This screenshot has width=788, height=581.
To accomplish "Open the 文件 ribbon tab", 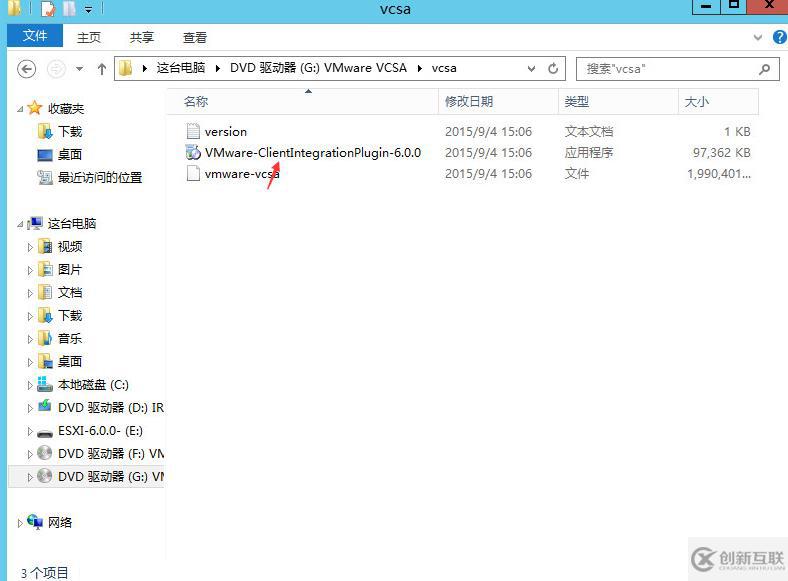I will click(x=35, y=36).
